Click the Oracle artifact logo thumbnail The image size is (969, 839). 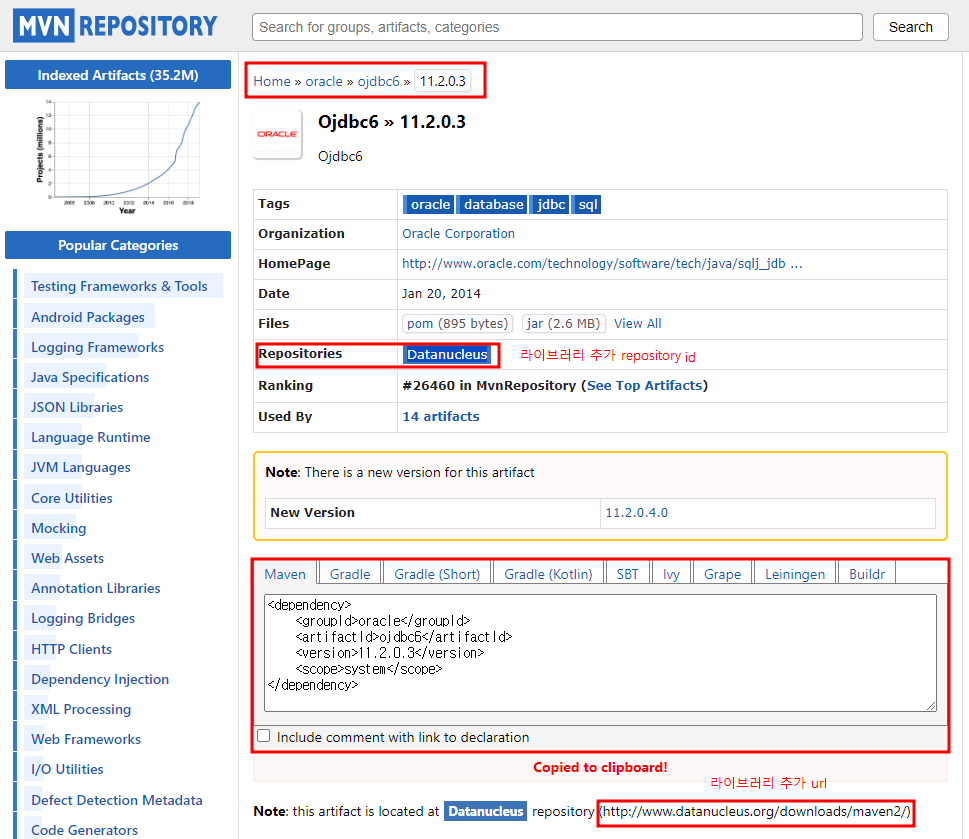(x=277, y=134)
